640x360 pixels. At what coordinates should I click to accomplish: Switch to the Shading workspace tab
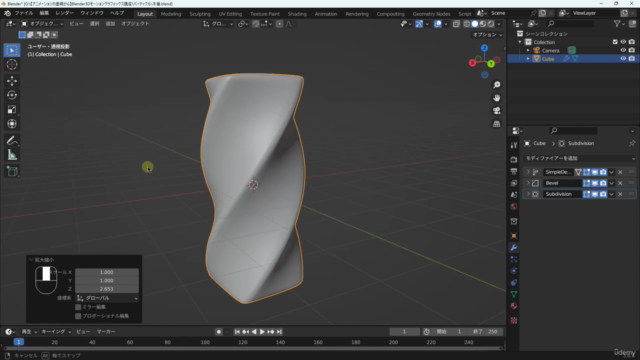coord(297,14)
